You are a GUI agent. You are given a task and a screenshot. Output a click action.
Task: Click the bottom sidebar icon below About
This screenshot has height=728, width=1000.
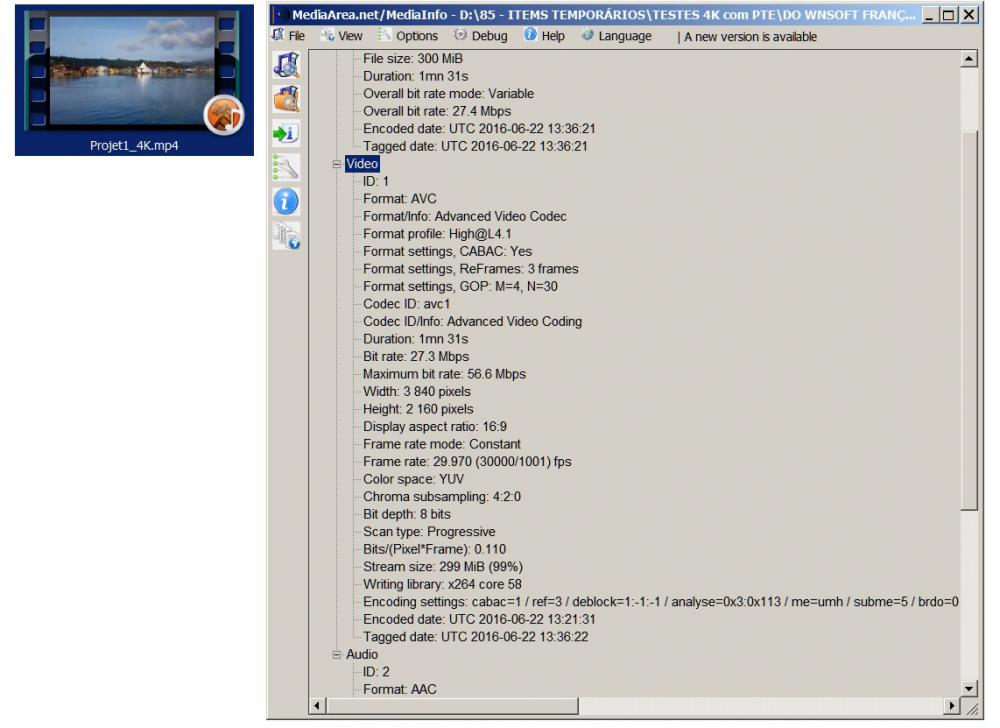click(286, 236)
